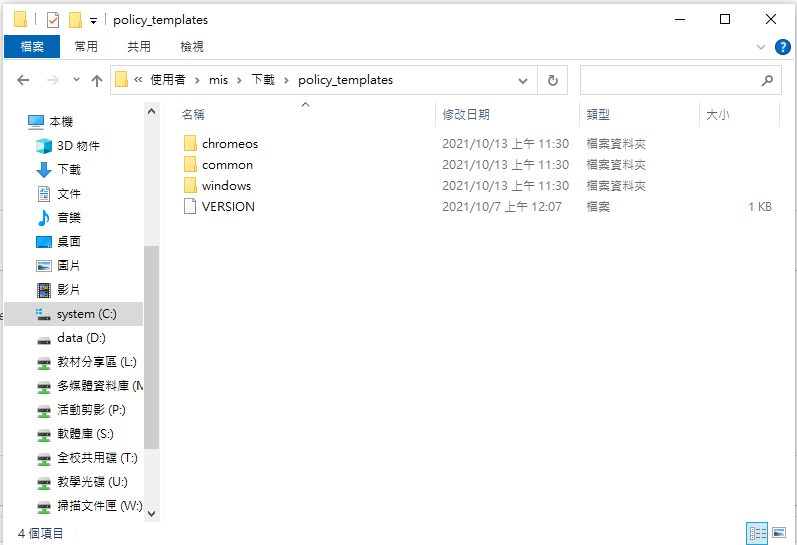
Task: Click the New folder icon in title bar
Action: point(75,20)
